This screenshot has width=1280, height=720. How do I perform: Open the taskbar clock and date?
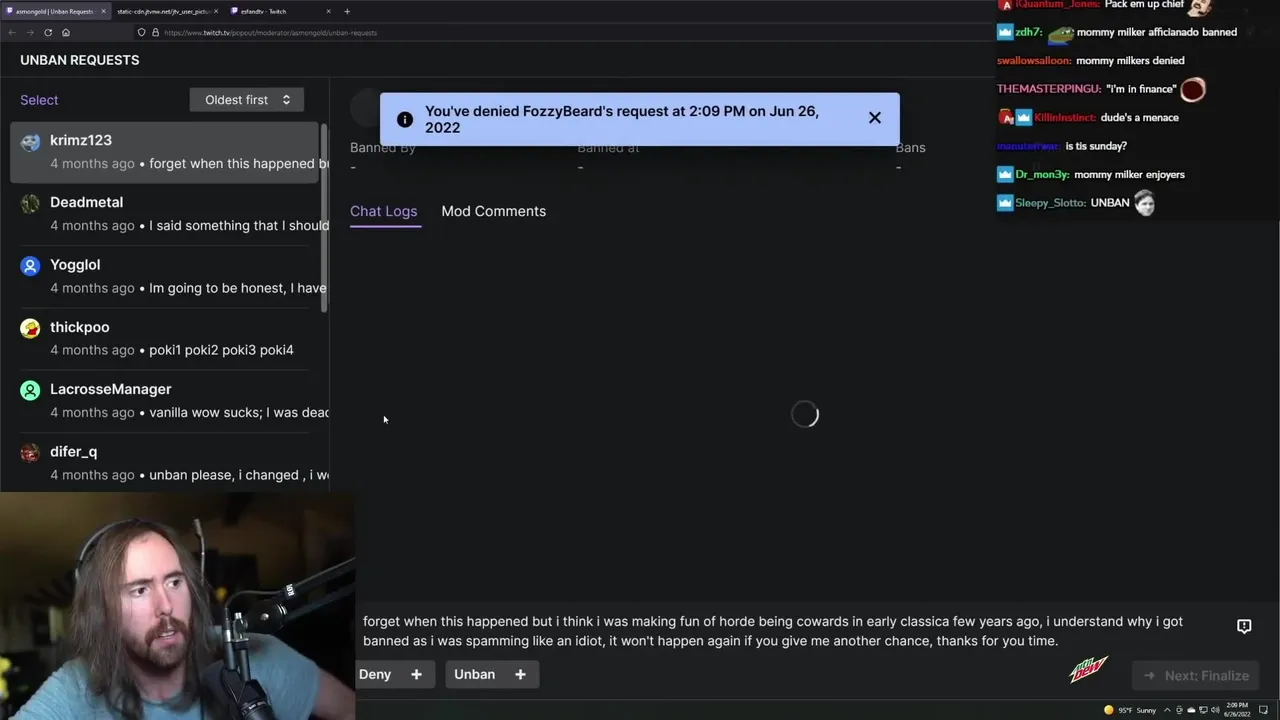point(1237,710)
